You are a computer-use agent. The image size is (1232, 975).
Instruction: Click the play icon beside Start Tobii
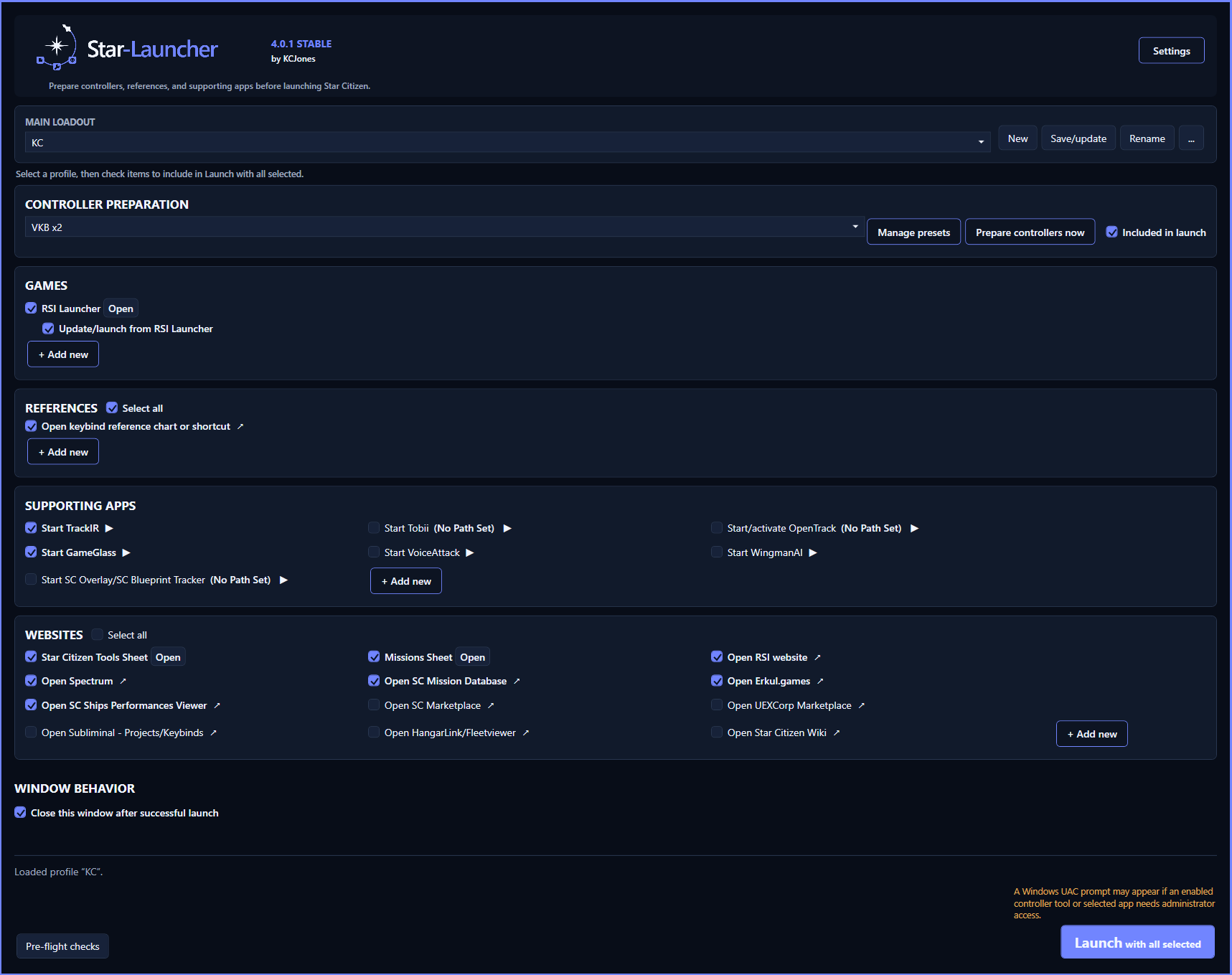(507, 528)
